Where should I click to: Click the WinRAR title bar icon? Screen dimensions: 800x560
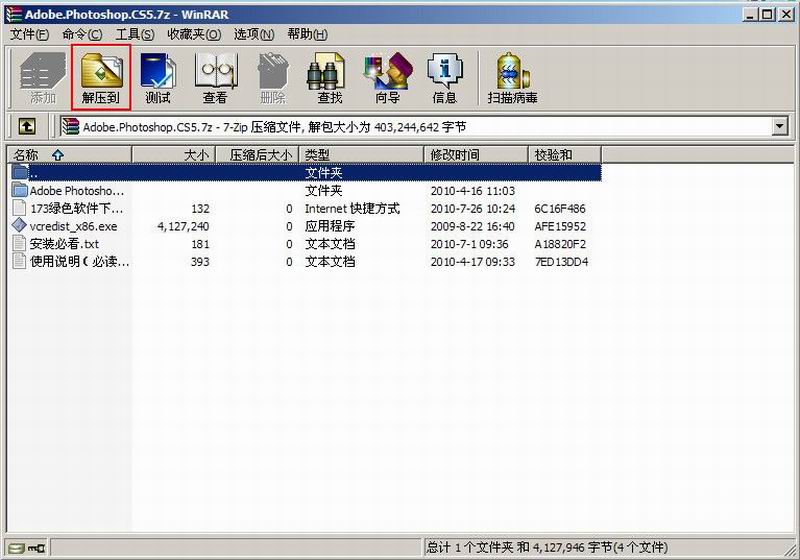[x=13, y=14]
